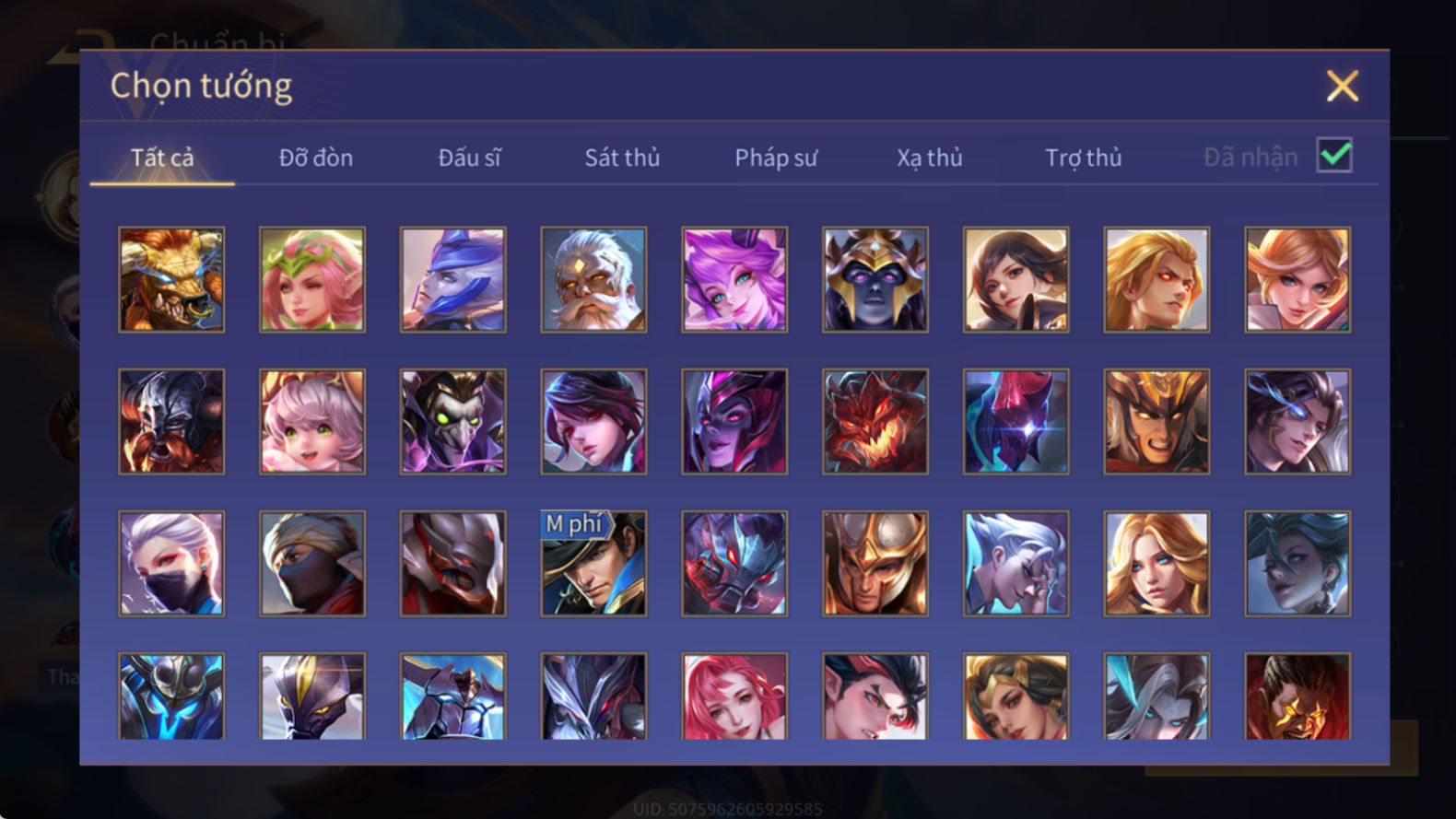This screenshot has width=1456, height=819.
Task: Switch to the Đỡ đòn tab
Action: click(x=316, y=158)
